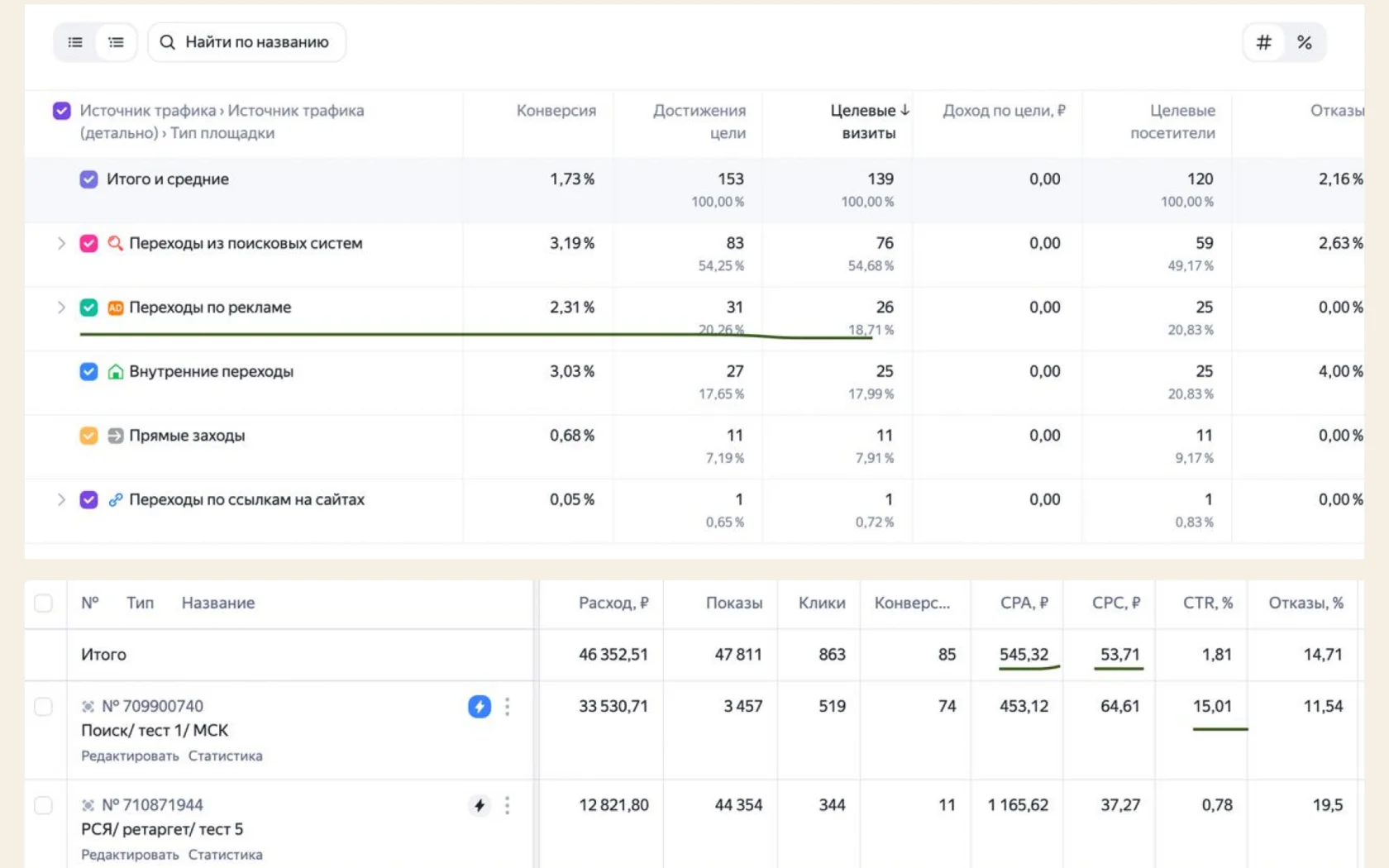Sort by Целевые визиты column header
Viewport: 1389px width, 868px height.
869,122
